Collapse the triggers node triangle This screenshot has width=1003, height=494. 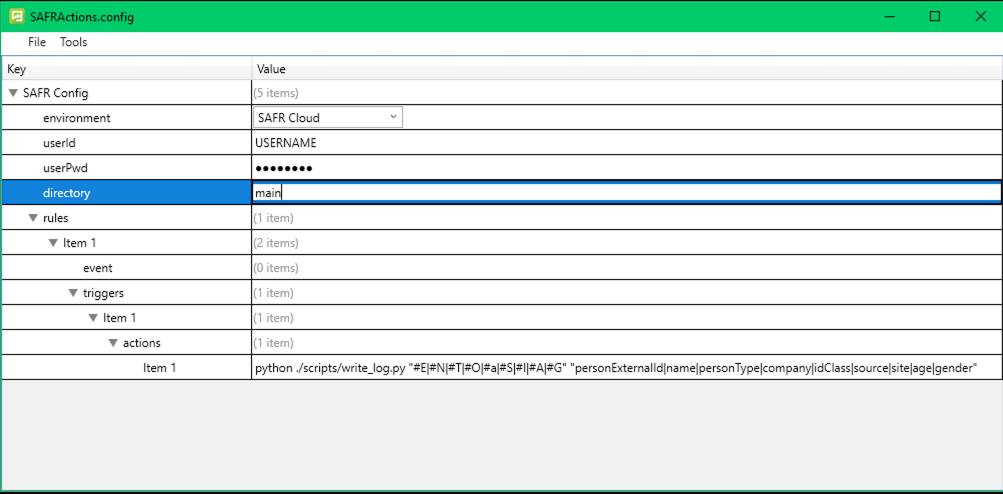[x=73, y=293]
